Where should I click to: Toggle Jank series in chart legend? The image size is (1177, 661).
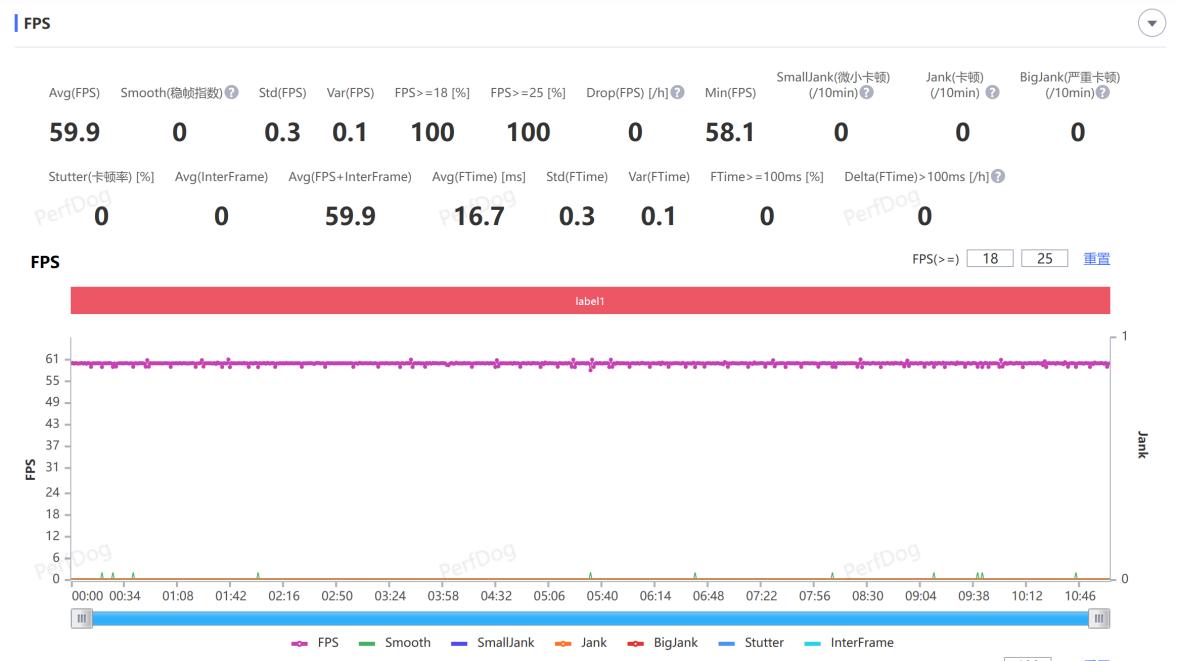pos(581,643)
